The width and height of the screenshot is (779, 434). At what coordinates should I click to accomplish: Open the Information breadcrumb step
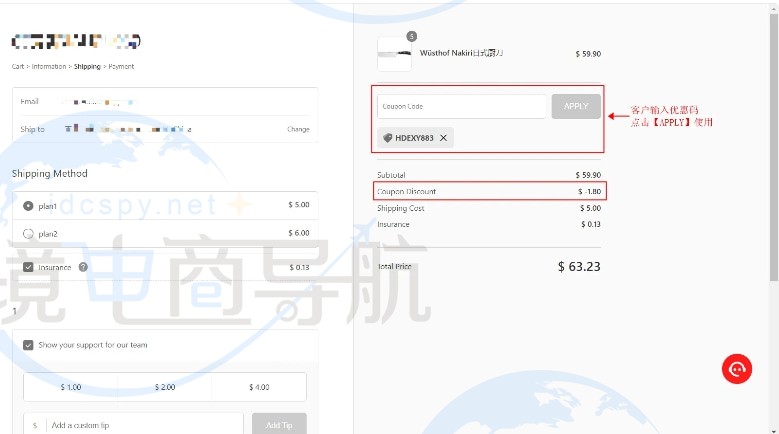point(49,67)
